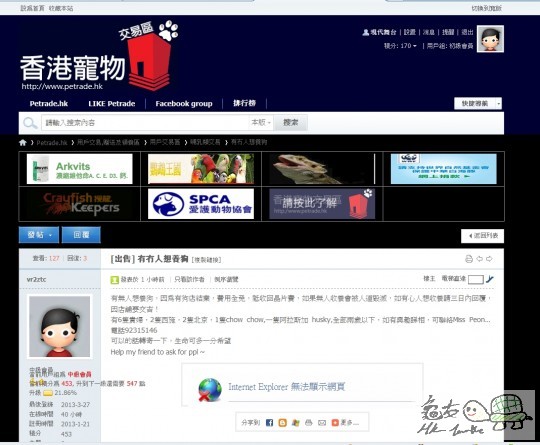This screenshot has height=445, width=540.
Task: Click the 回覆 reply button
Action: (81, 235)
